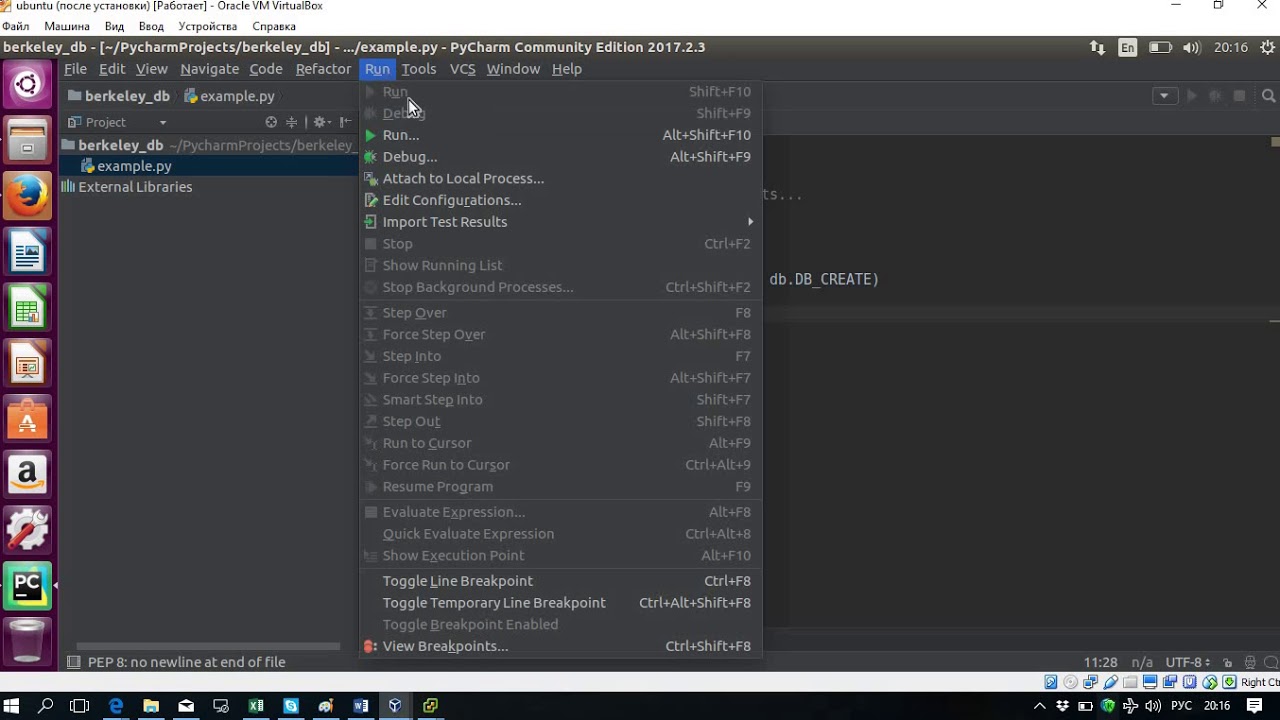This screenshot has height=720, width=1280.
Task: Open the run configuration dropdown in toolbar
Action: (x=1164, y=96)
